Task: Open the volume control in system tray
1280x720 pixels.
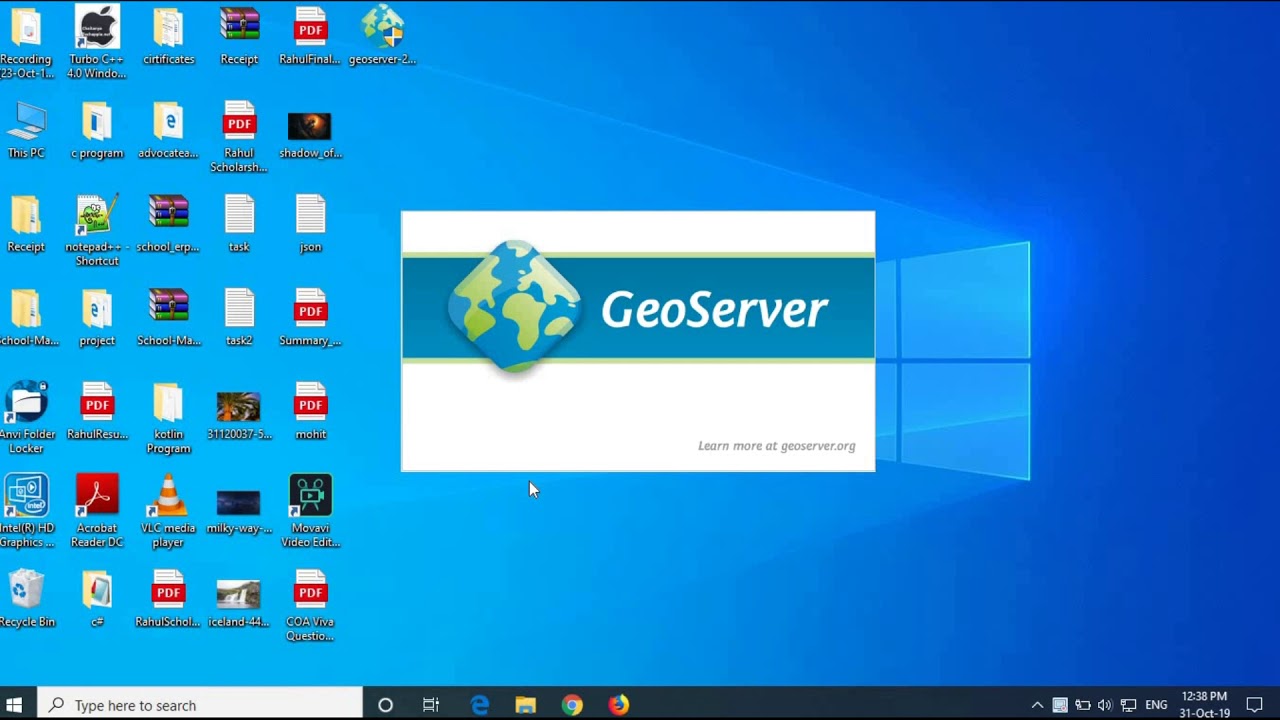Action: pos(1105,705)
